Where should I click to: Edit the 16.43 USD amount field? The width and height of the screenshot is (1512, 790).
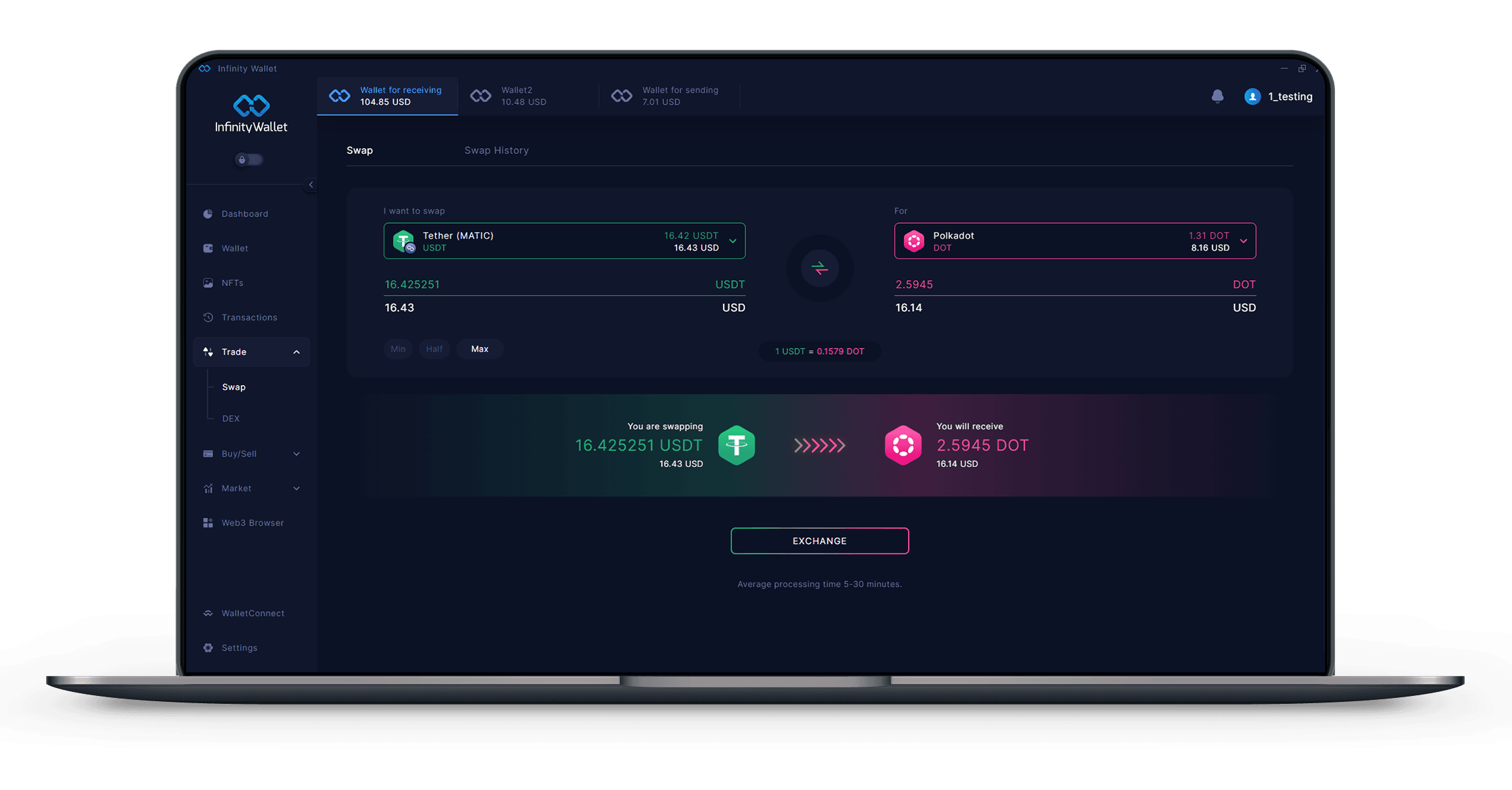pyautogui.click(x=565, y=308)
